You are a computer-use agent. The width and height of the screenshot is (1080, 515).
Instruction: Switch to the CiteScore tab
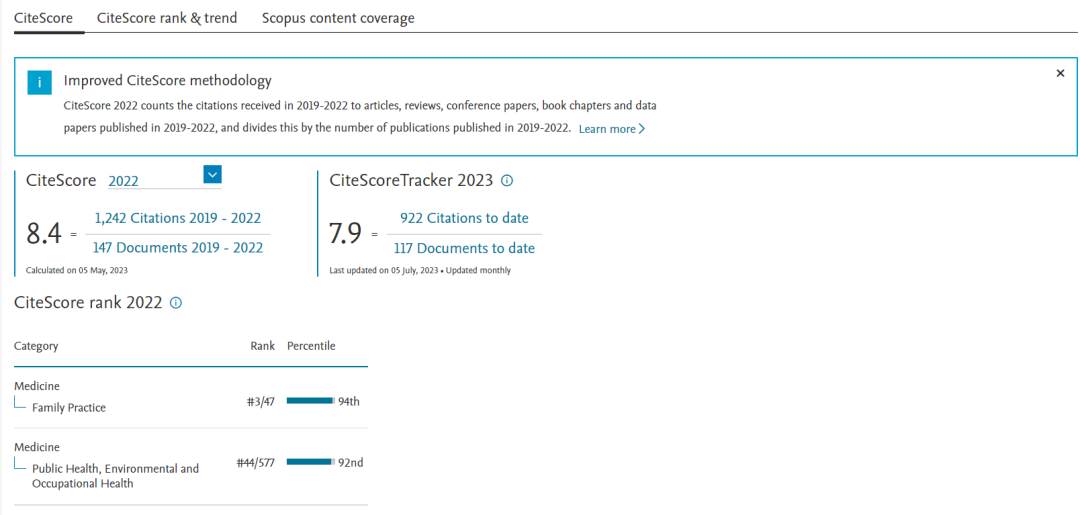[x=43, y=18]
